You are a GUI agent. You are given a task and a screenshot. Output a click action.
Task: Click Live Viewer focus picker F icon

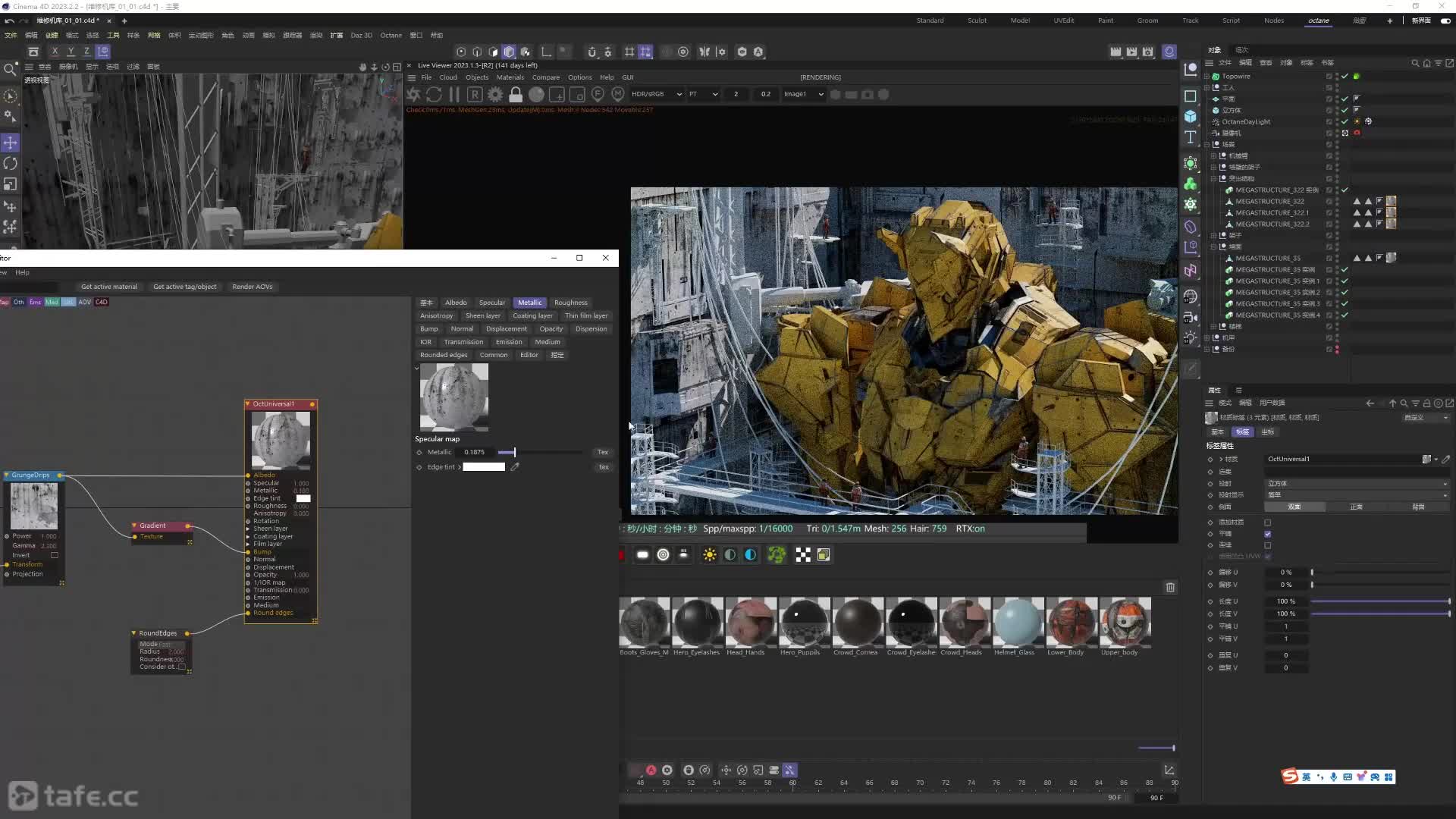coord(598,94)
